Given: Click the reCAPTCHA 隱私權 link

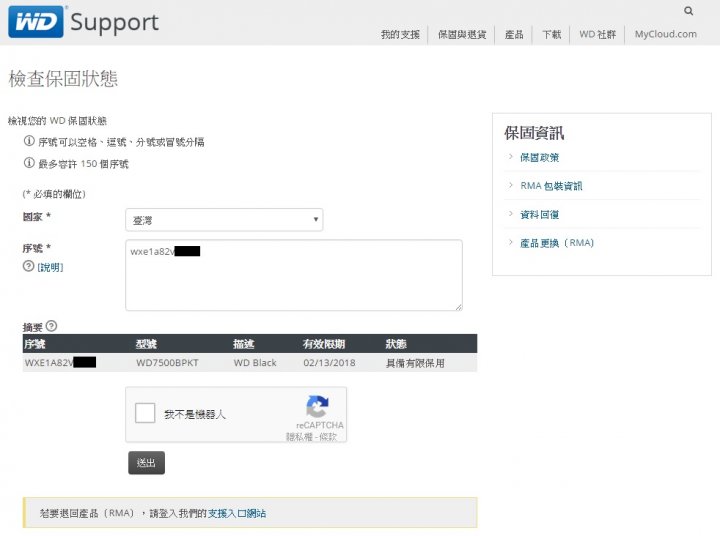Looking at the screenshot, I should click(x=299, y=436).
